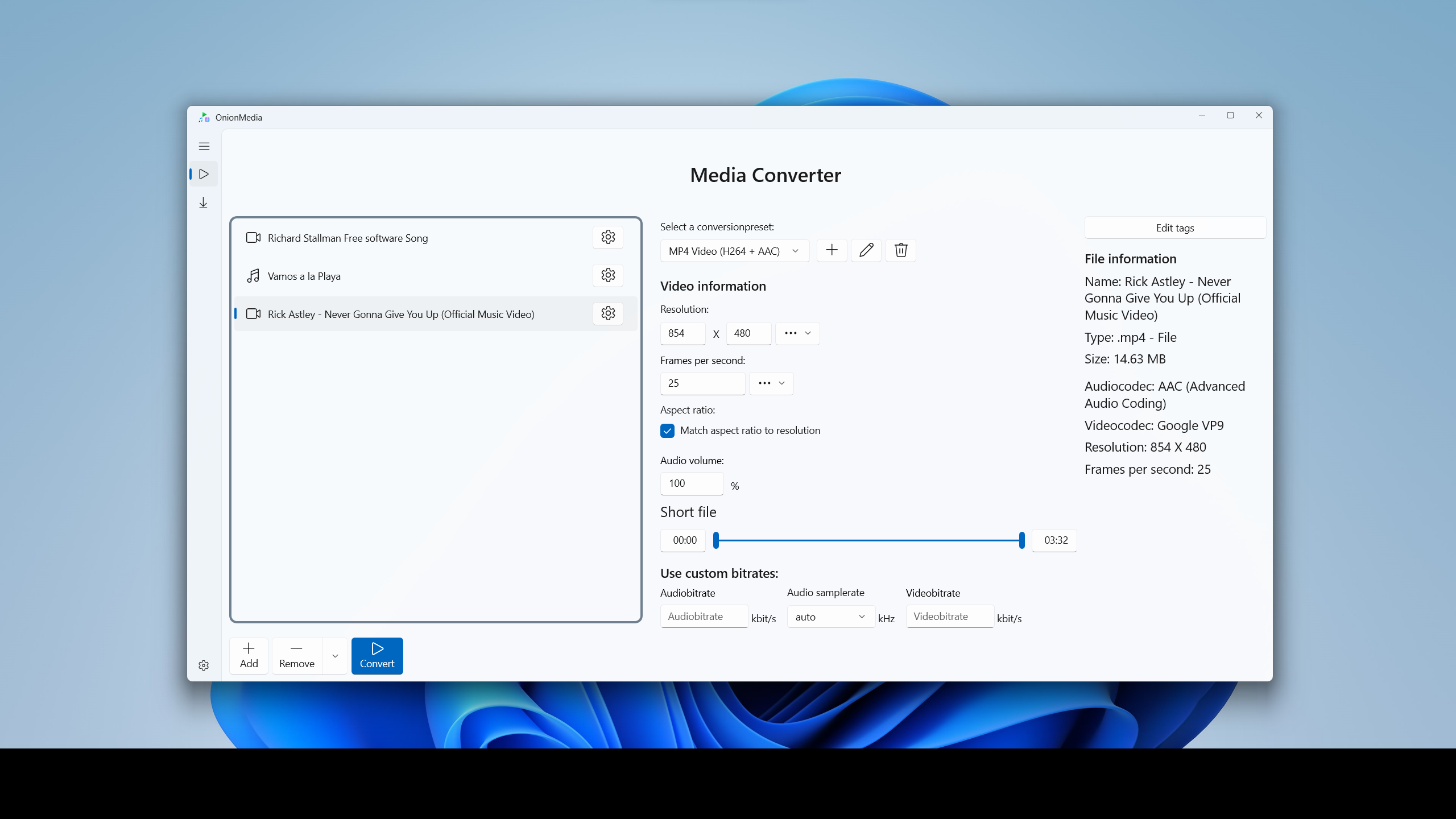Add a new conversion preset with plus icon
The image size is (1456, 819).
tap(832, 250)
